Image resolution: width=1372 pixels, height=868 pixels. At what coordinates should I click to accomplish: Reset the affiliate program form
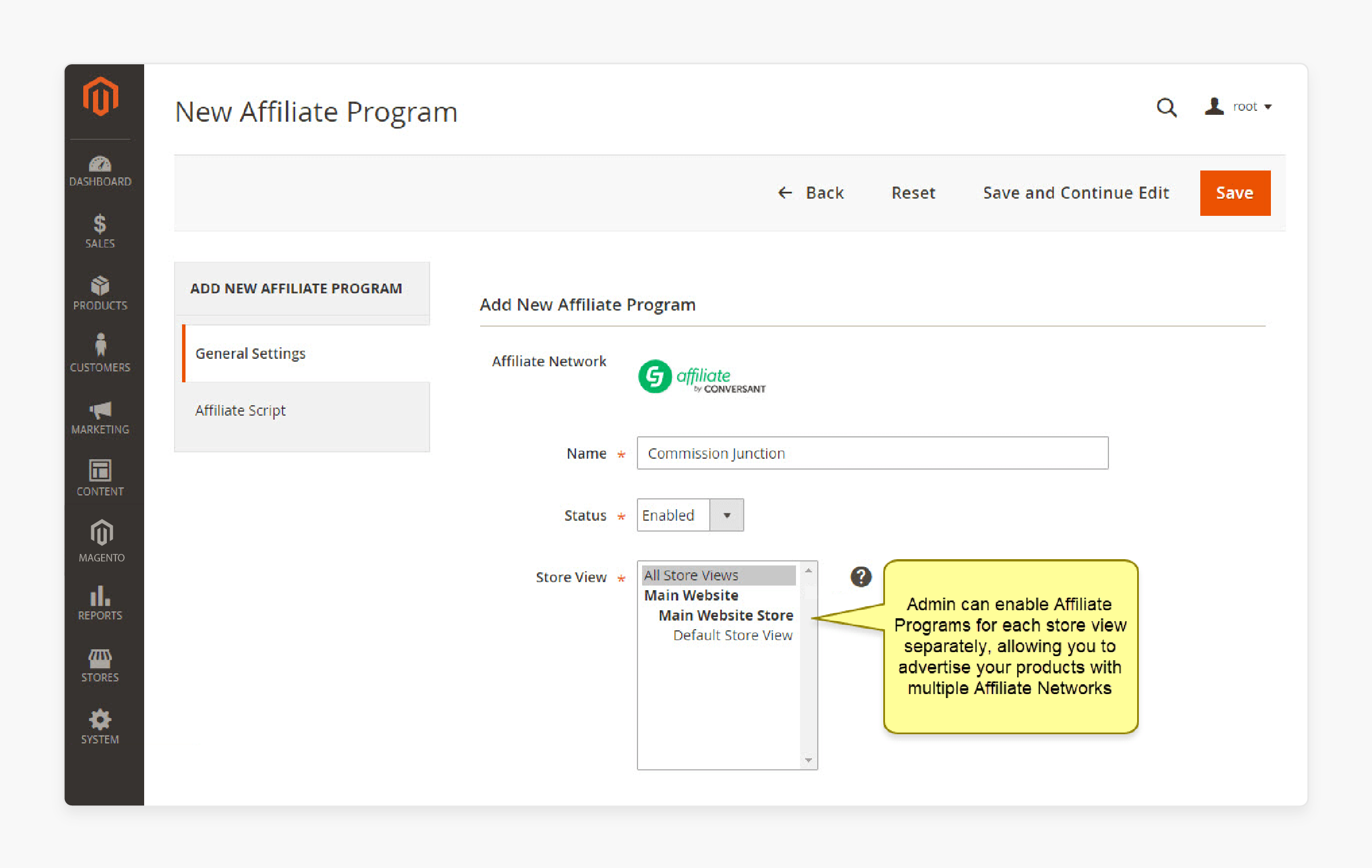913,193
